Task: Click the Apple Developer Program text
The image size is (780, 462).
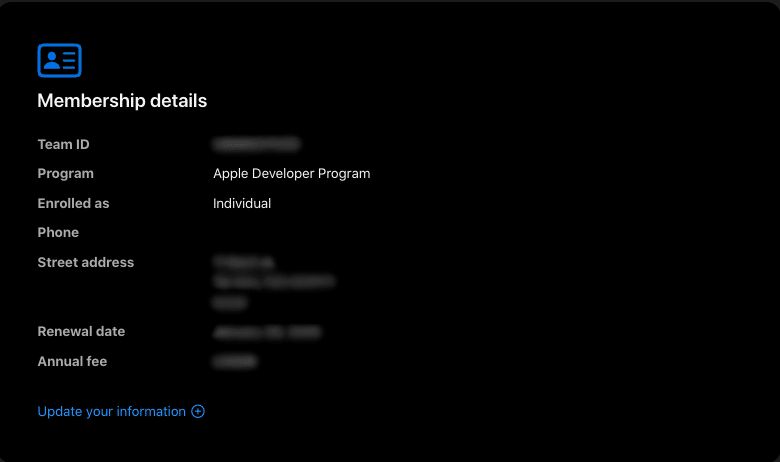Action: coord(291,173)
